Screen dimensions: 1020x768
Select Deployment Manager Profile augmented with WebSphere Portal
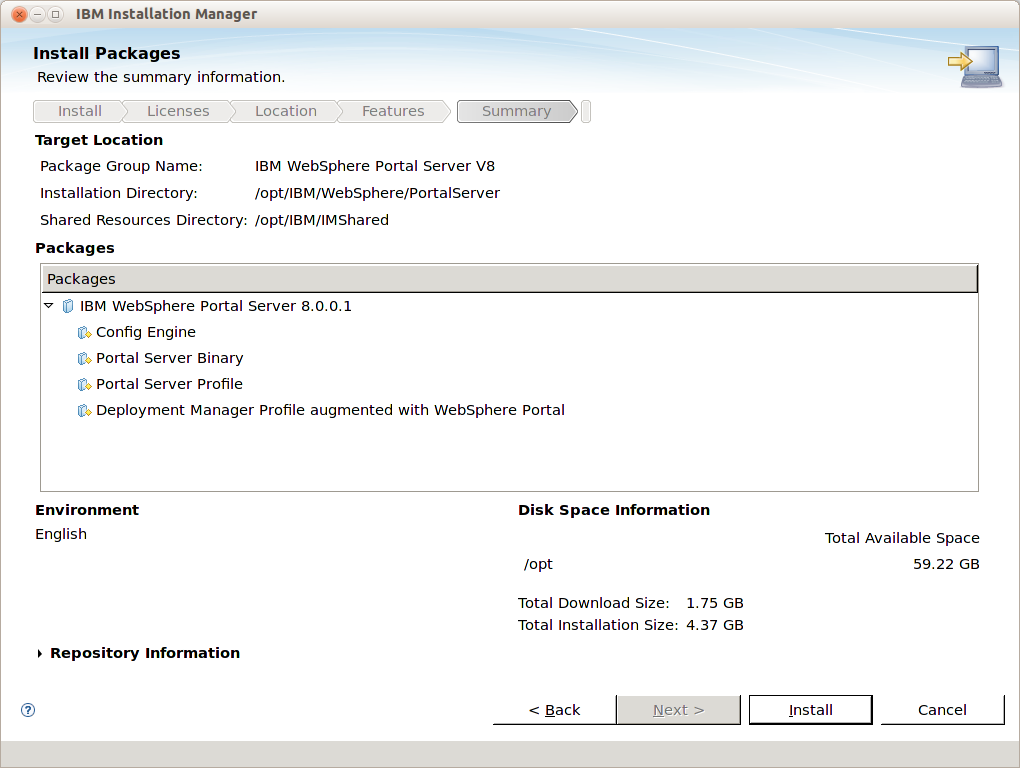[x=330, y=410]
